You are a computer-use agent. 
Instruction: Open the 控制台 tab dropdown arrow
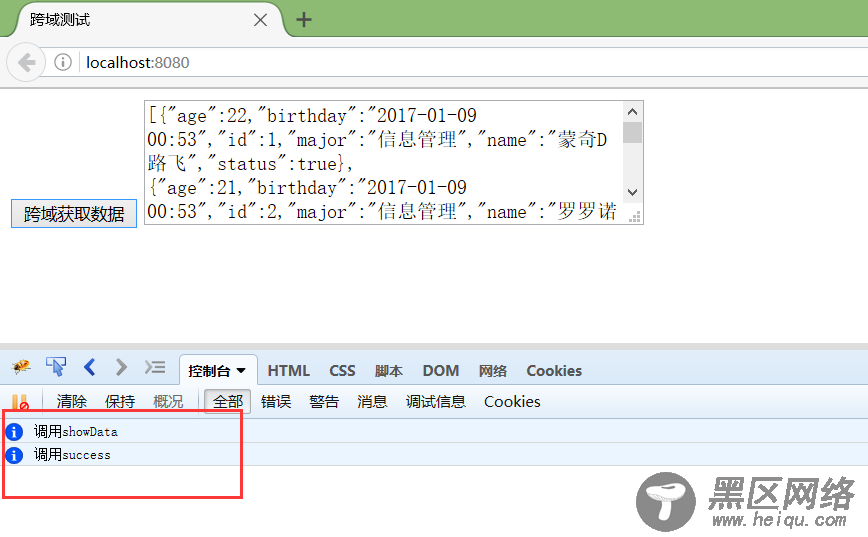pos(241,370)
